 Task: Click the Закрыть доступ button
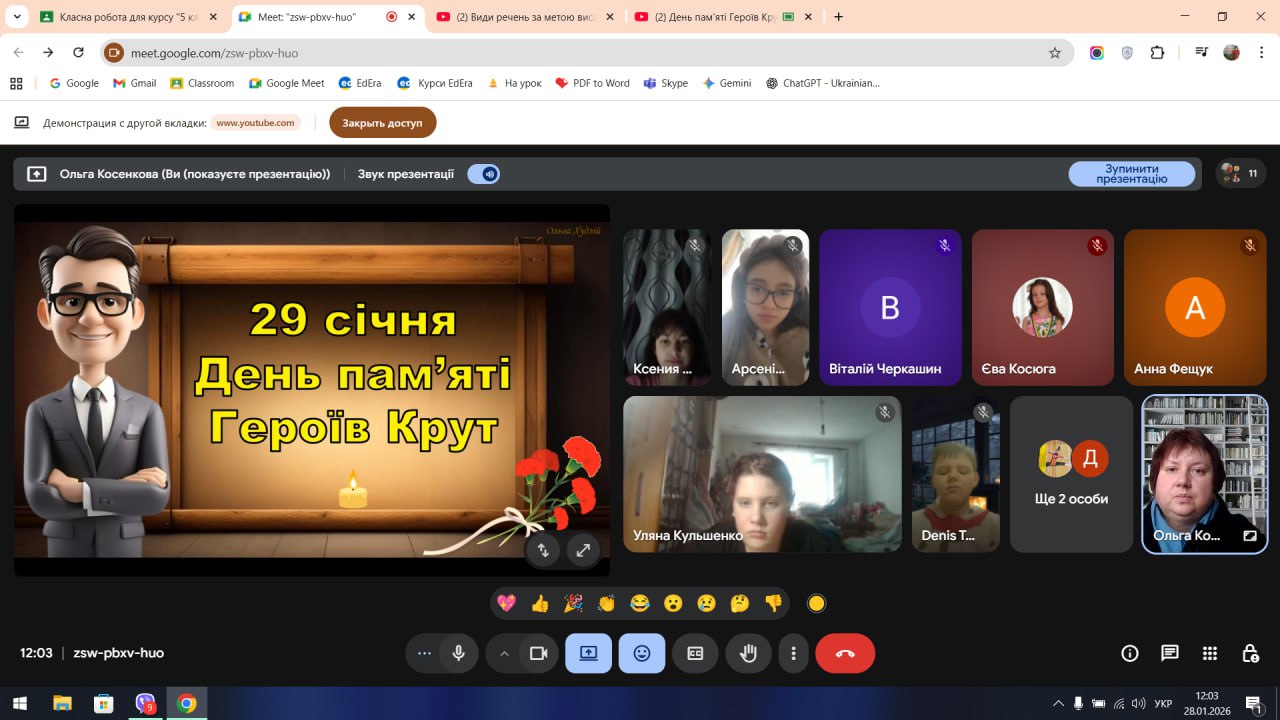[x=382, y=123]
